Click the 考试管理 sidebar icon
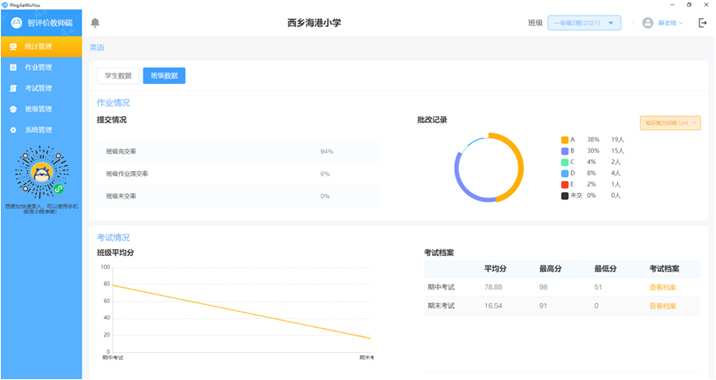Viewport: 716px width, 380px height. [x=13, y=88]
